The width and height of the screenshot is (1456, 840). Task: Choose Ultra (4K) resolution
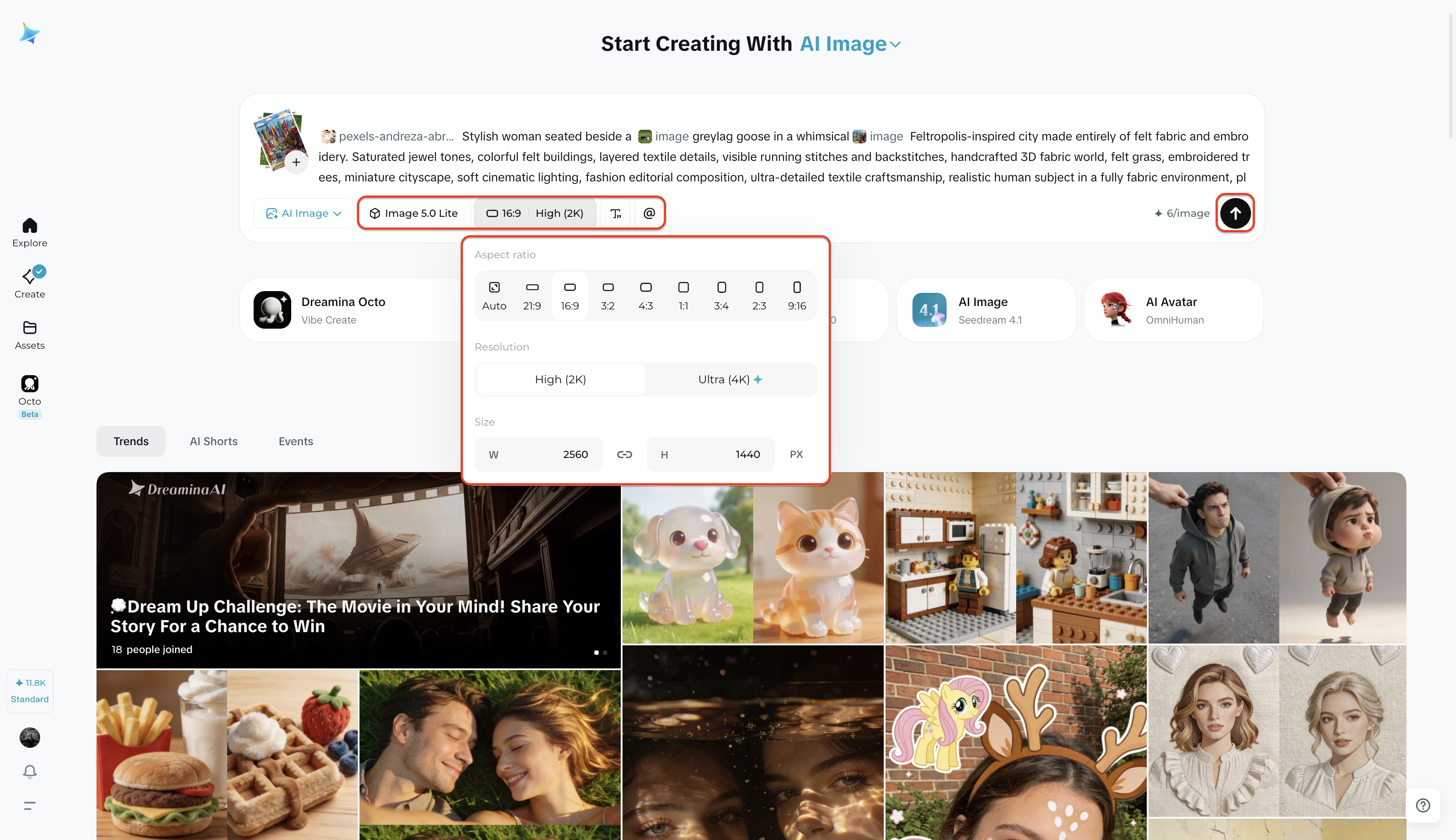click(x=731, y=379)
